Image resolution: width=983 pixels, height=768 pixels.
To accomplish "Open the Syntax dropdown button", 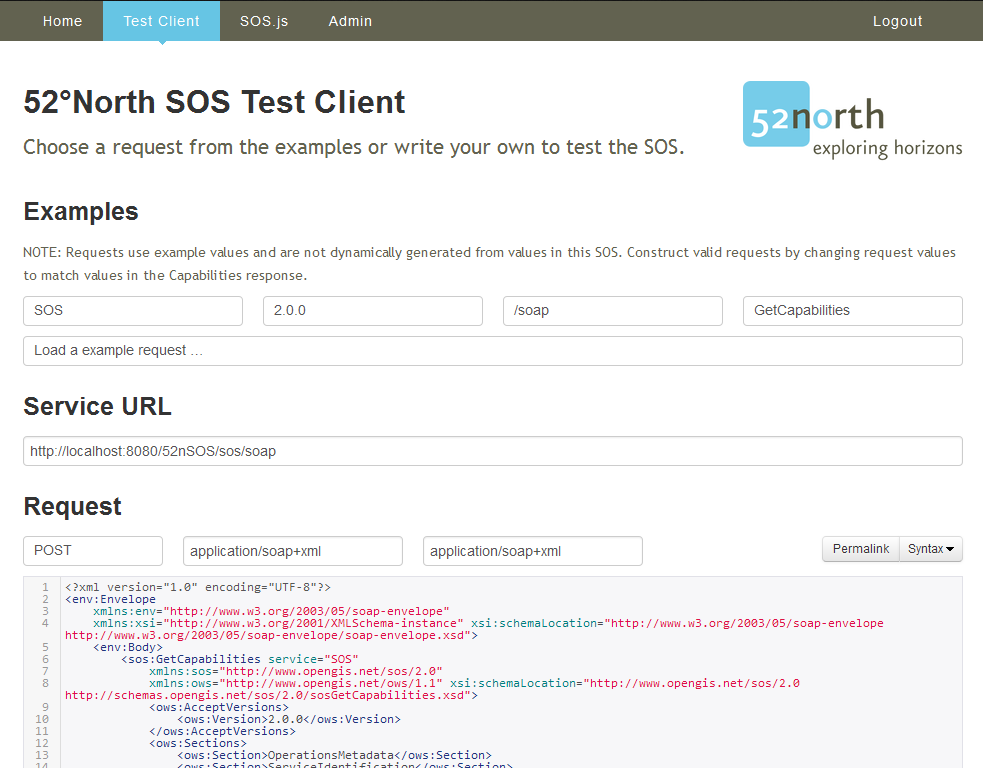I will coord(931,549).
